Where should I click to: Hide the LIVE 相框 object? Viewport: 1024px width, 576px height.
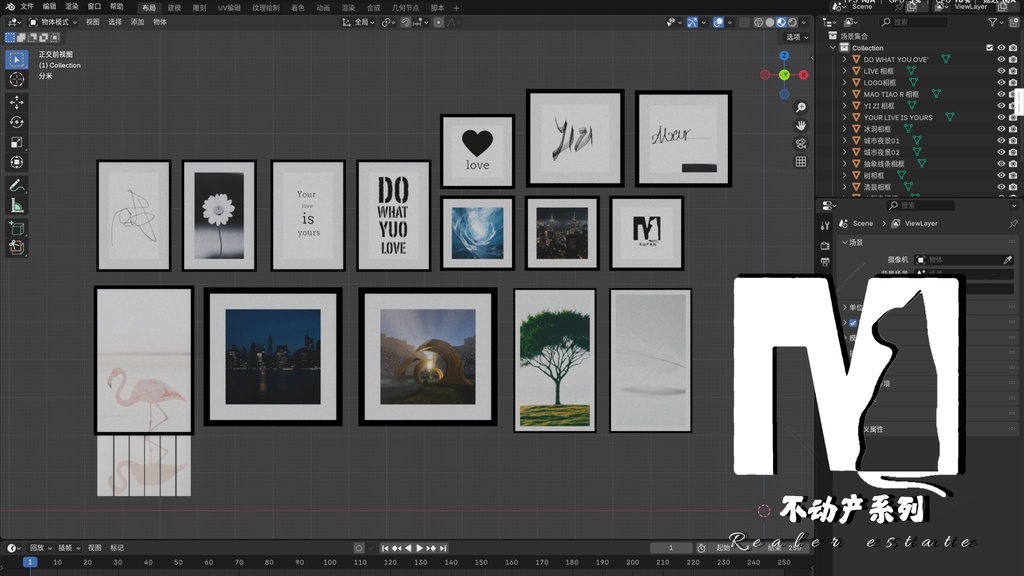(1001, 71)
